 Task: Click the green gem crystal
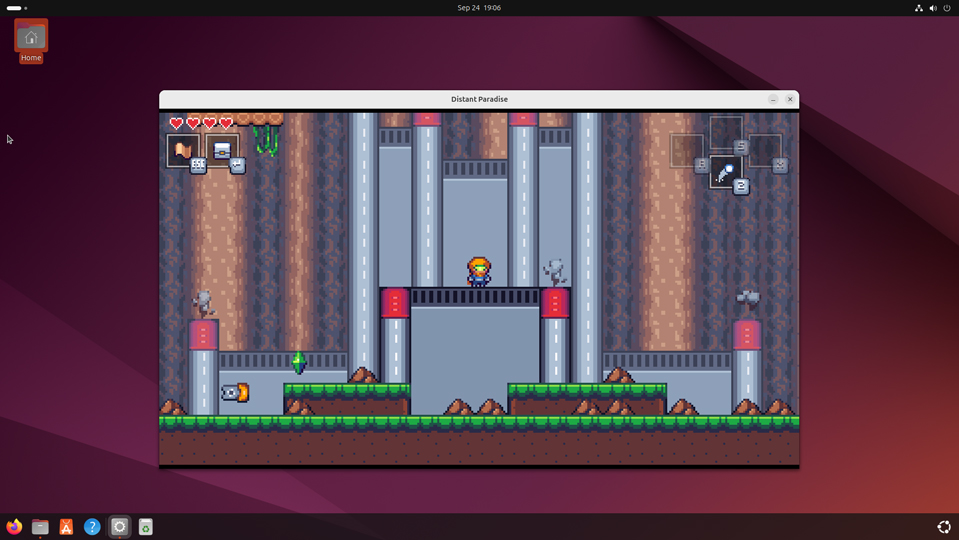click(298, 363)
